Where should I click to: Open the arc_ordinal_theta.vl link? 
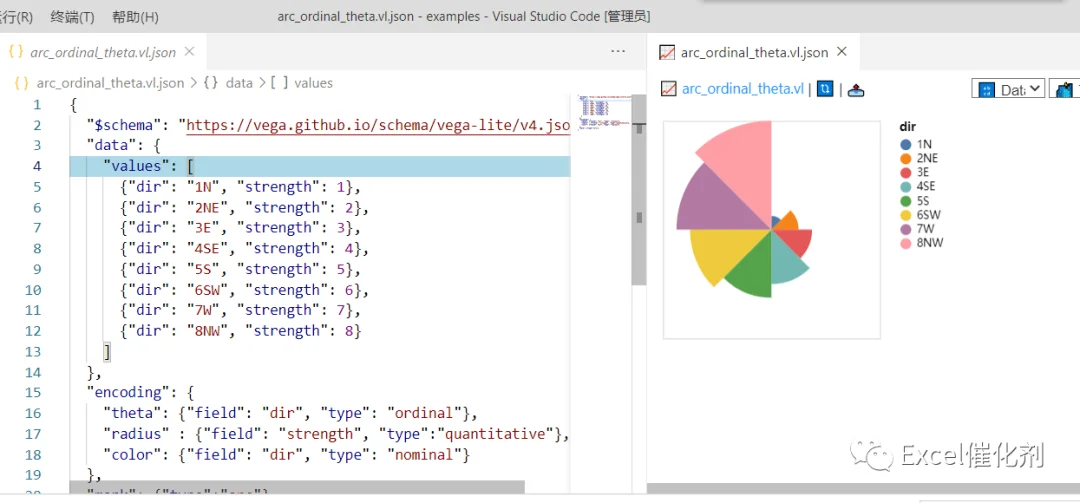coord(742,89)
